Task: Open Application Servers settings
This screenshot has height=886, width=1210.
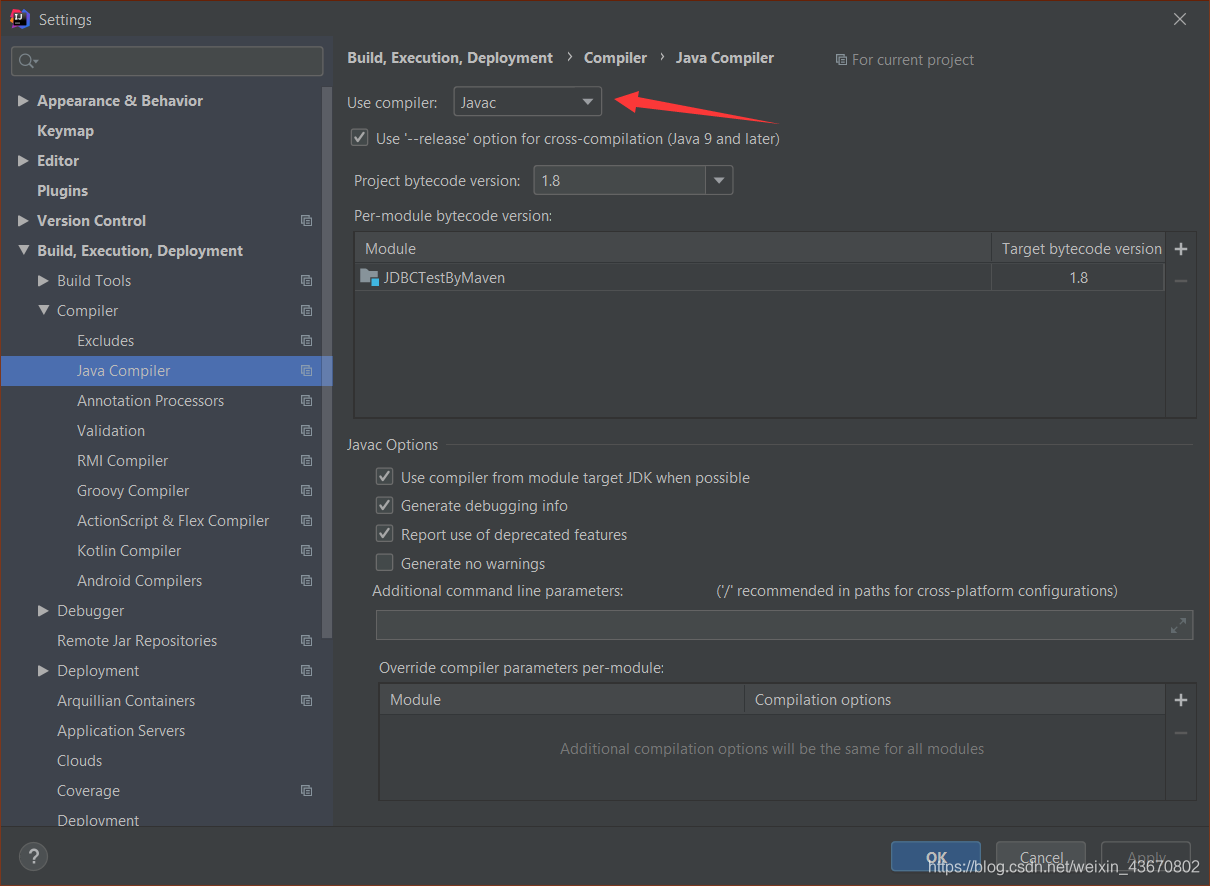Action: point(121,731)
